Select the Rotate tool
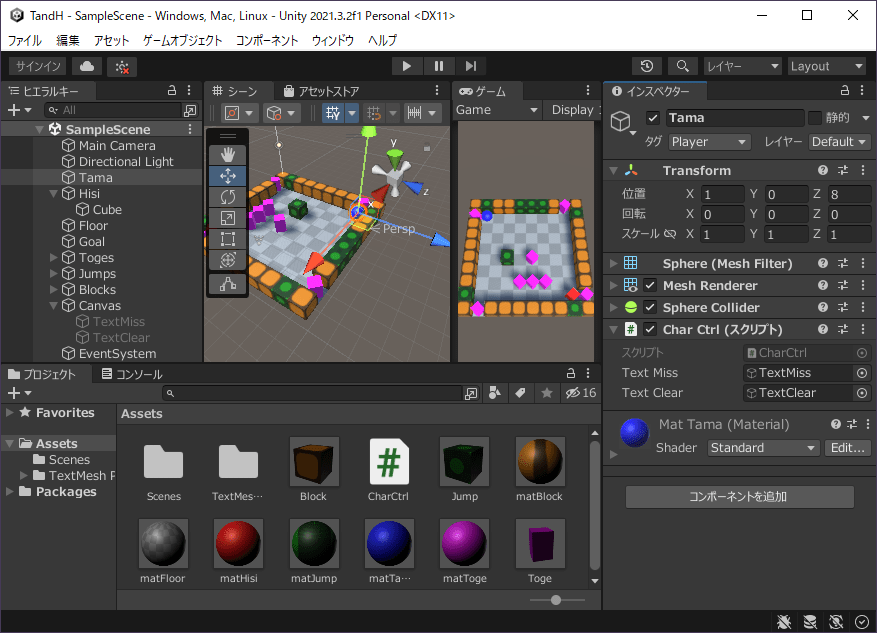877x633 pixels. coord(228,197)
